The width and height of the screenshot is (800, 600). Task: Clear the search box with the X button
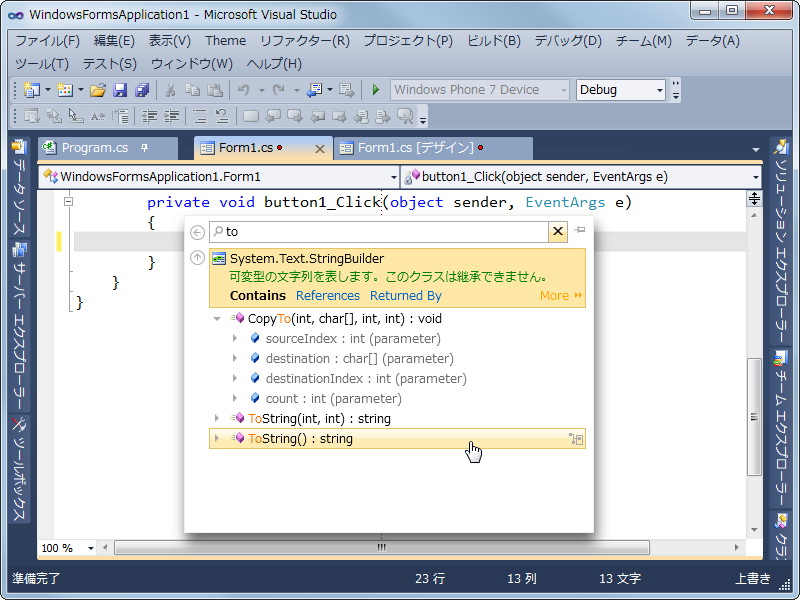(x=558, y=232)
